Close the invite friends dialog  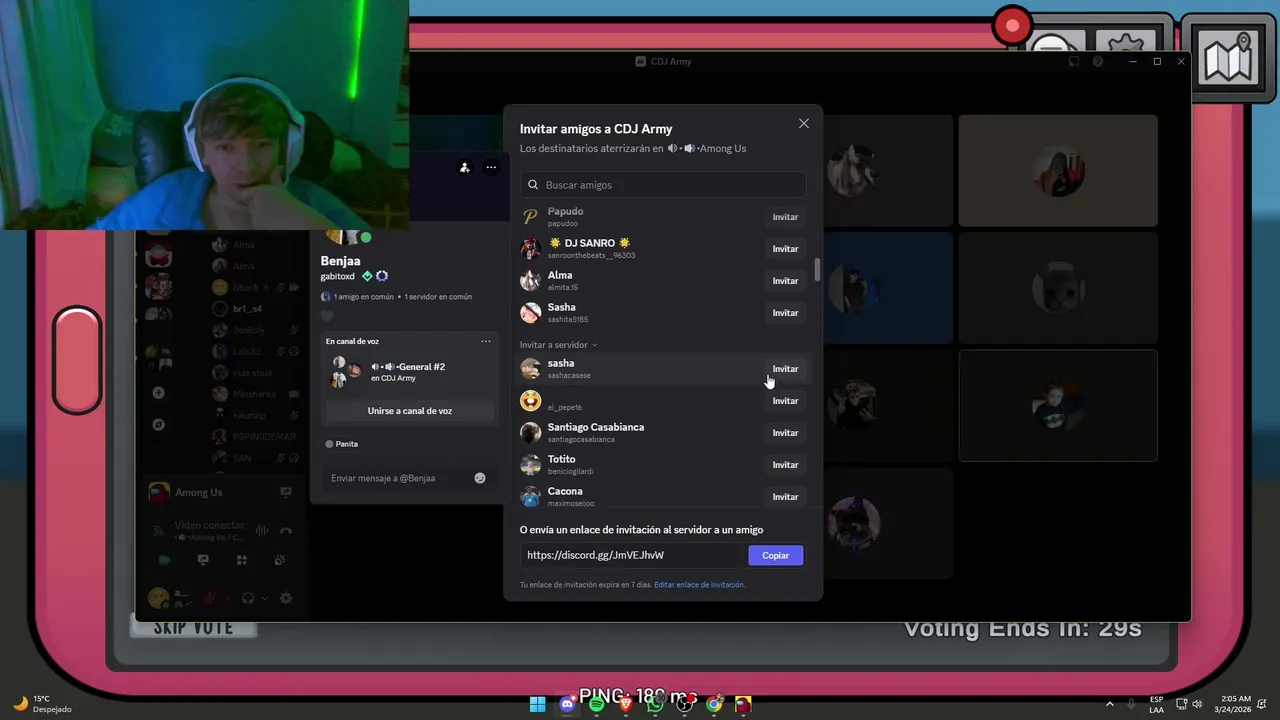(x=803, y=124)
